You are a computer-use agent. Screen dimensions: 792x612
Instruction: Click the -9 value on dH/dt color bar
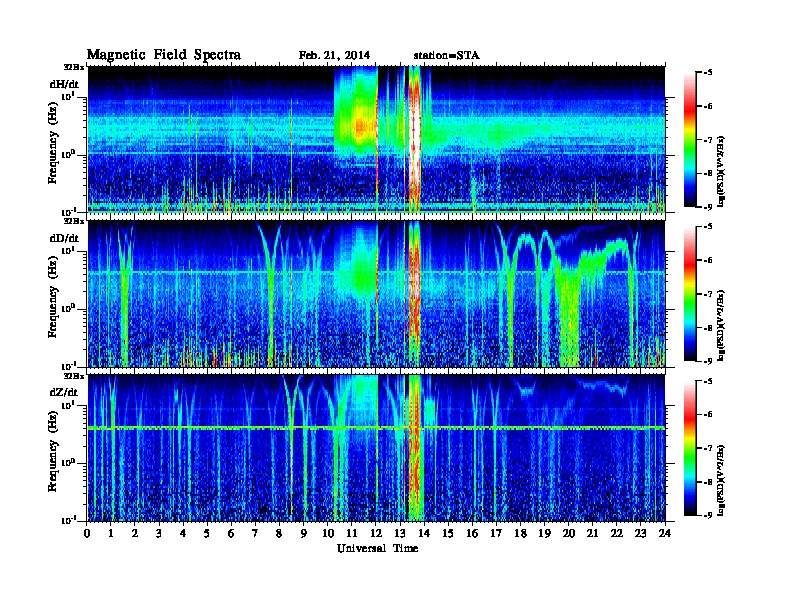[x=708, y=207]
